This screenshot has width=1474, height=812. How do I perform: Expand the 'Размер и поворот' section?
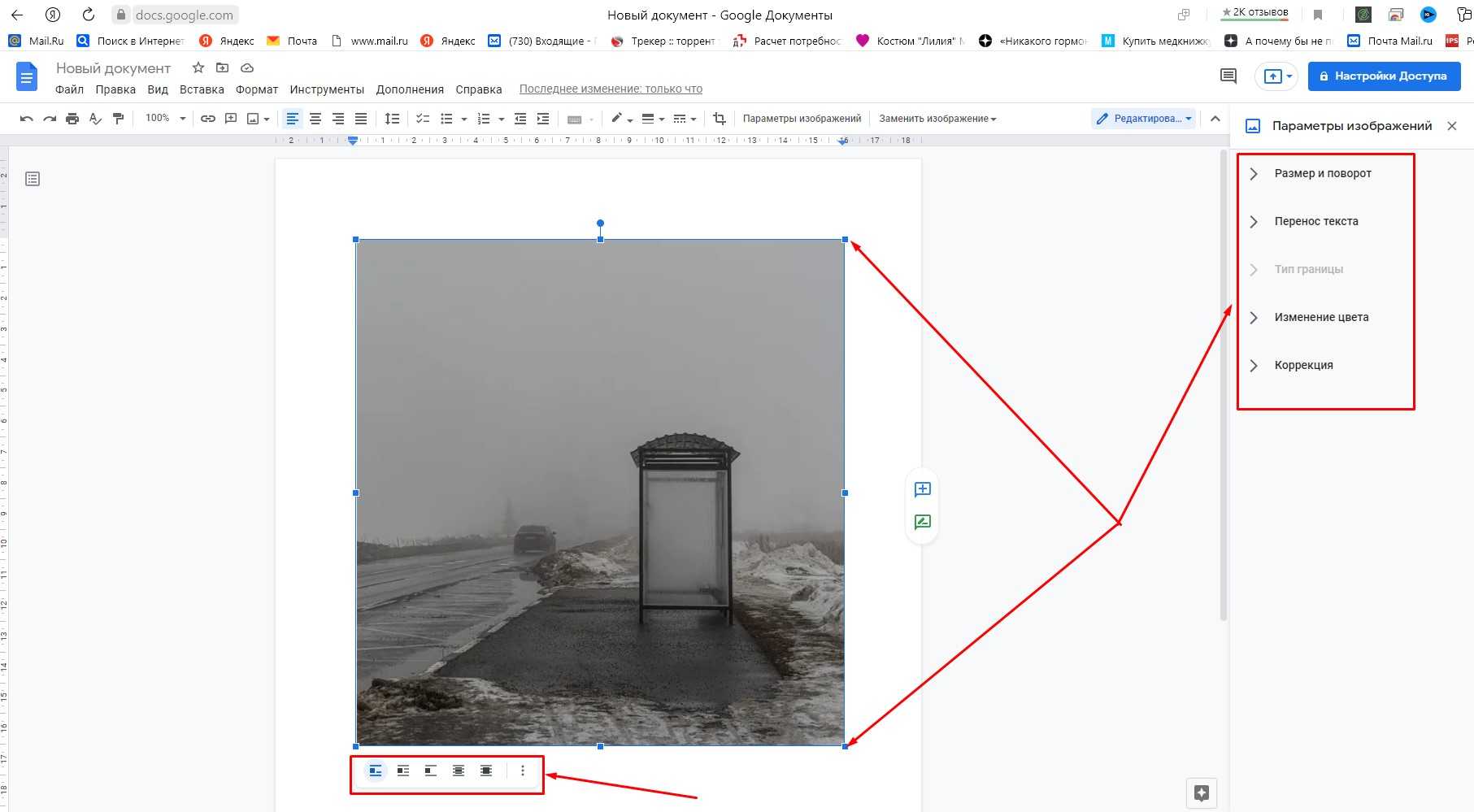click(1322, 173)
